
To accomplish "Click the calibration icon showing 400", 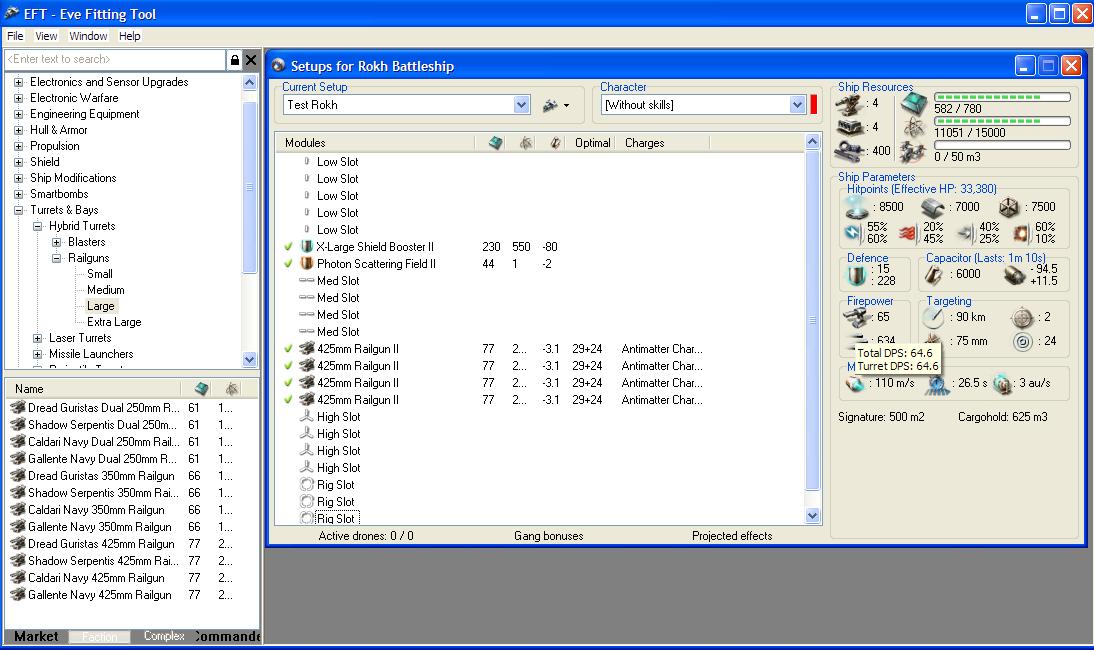I will click(849, 151).
